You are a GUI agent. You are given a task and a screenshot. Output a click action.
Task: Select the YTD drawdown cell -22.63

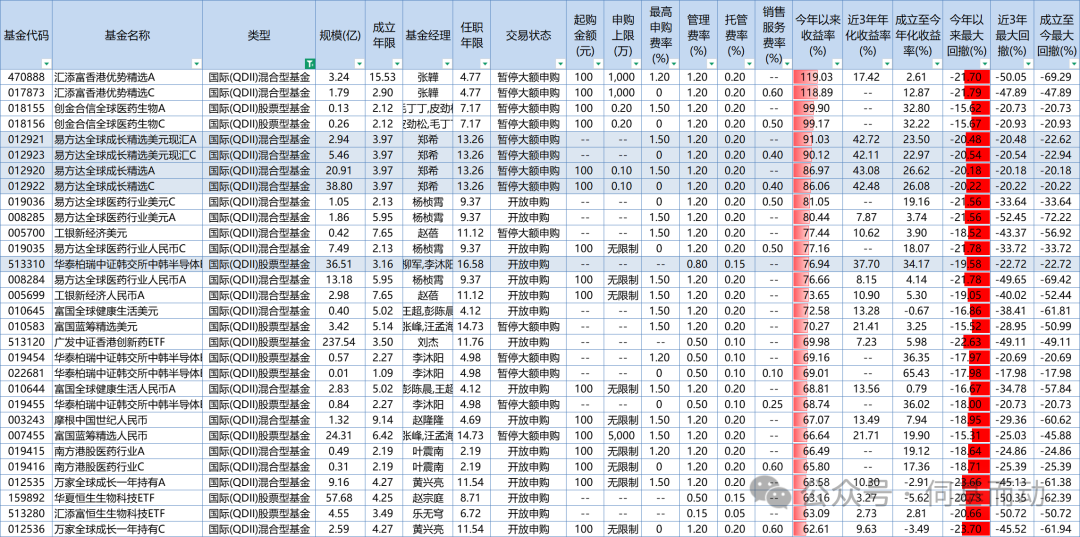click(x=966, y=343)
